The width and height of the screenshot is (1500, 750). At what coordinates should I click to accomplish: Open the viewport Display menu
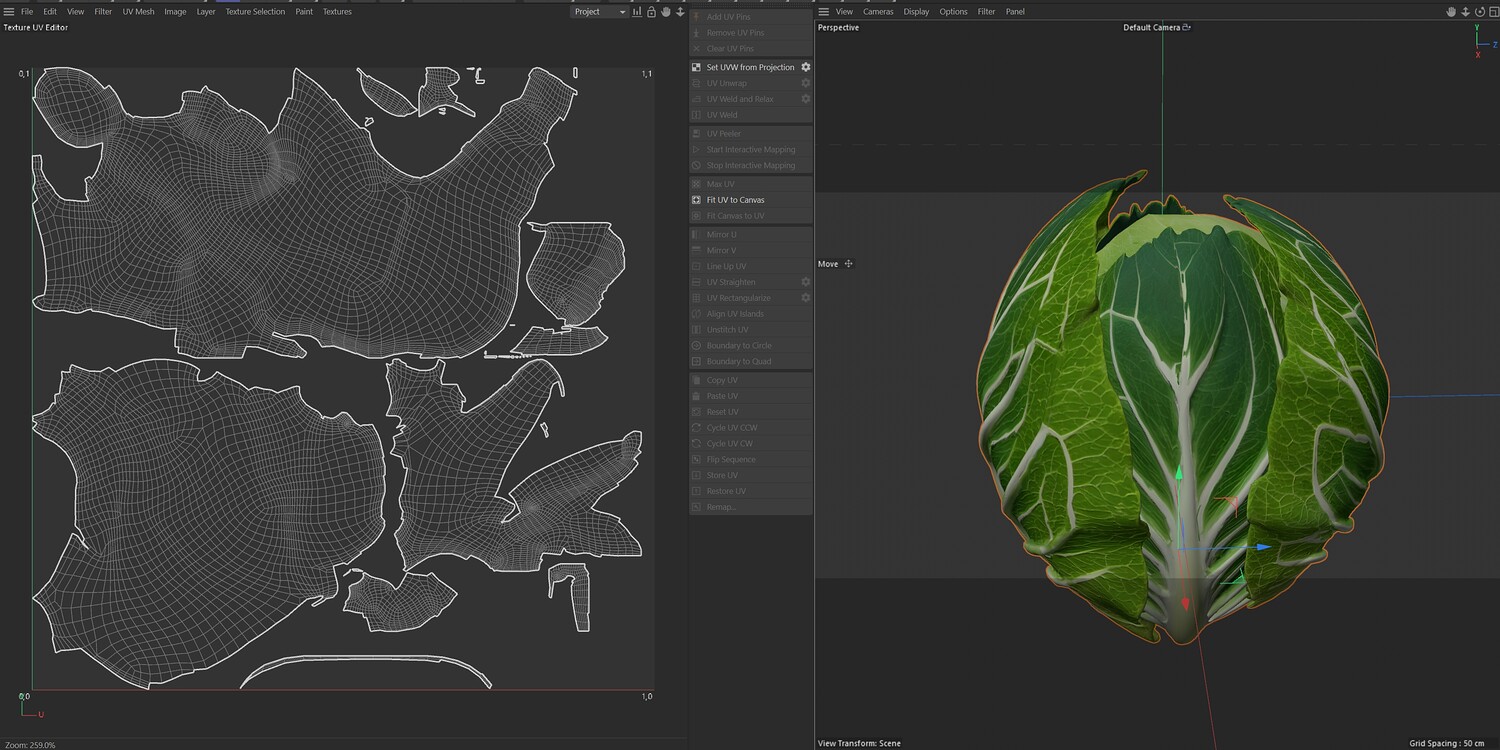tap(916, 12)
